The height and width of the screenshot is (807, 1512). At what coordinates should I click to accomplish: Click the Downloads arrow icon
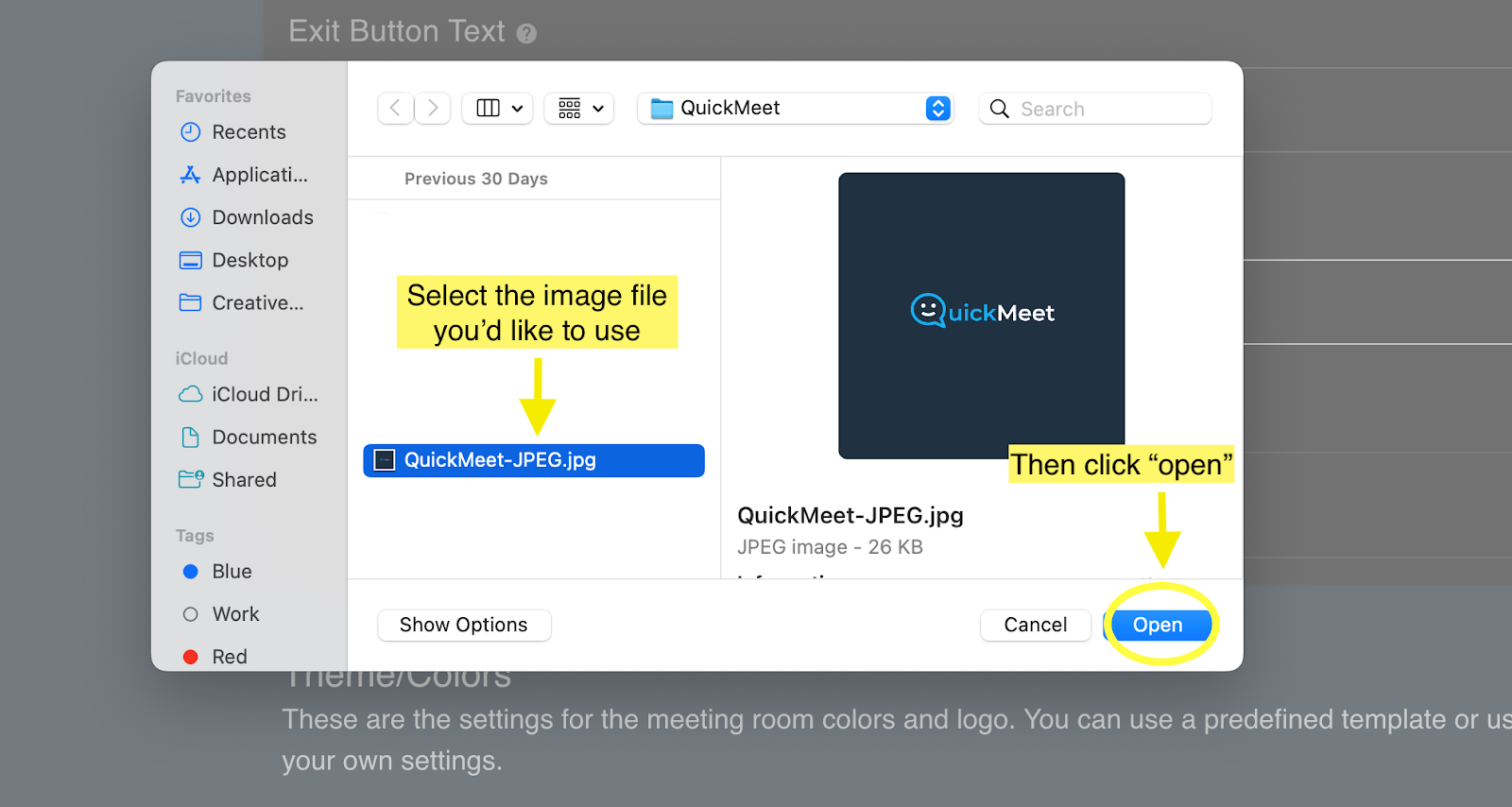[x=191, y=217]
